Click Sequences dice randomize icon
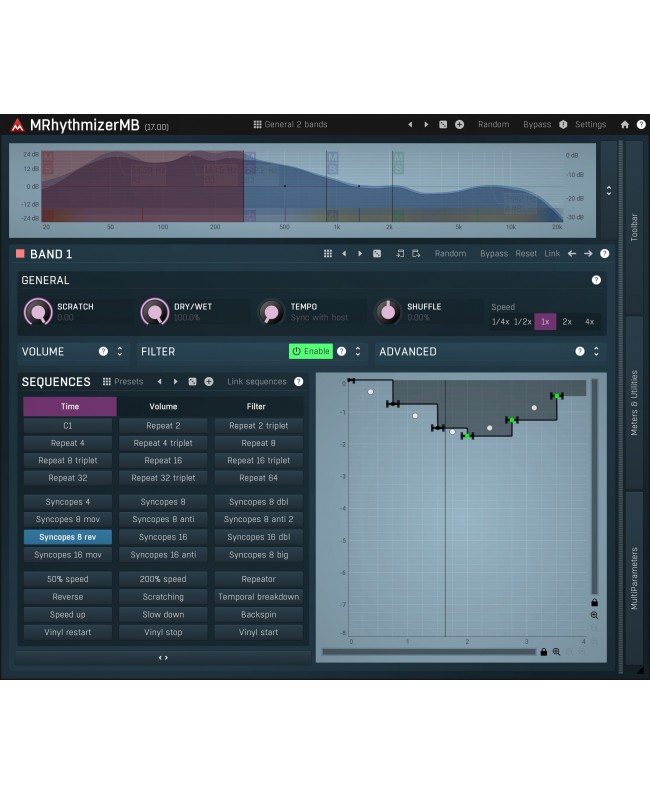The image size is (650, 794). click(x=192, y=382)
